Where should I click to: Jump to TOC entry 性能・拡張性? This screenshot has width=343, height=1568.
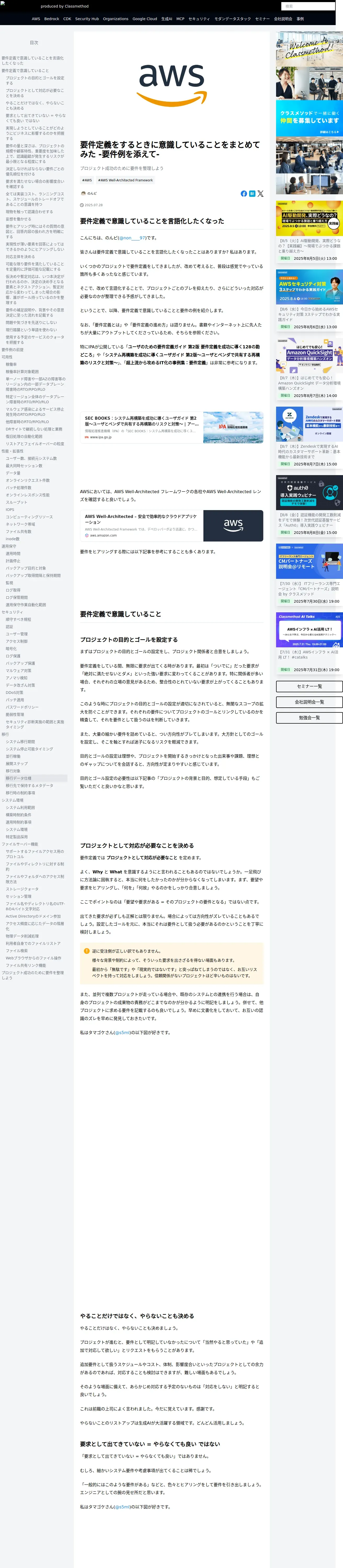coord(12,451)
